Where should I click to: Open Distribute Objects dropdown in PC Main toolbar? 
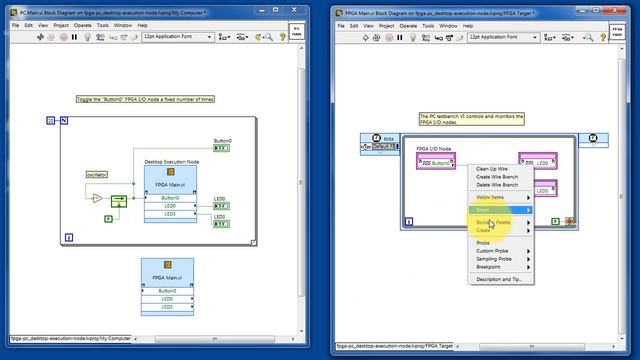pyautogui.click(x=242, y=37)
